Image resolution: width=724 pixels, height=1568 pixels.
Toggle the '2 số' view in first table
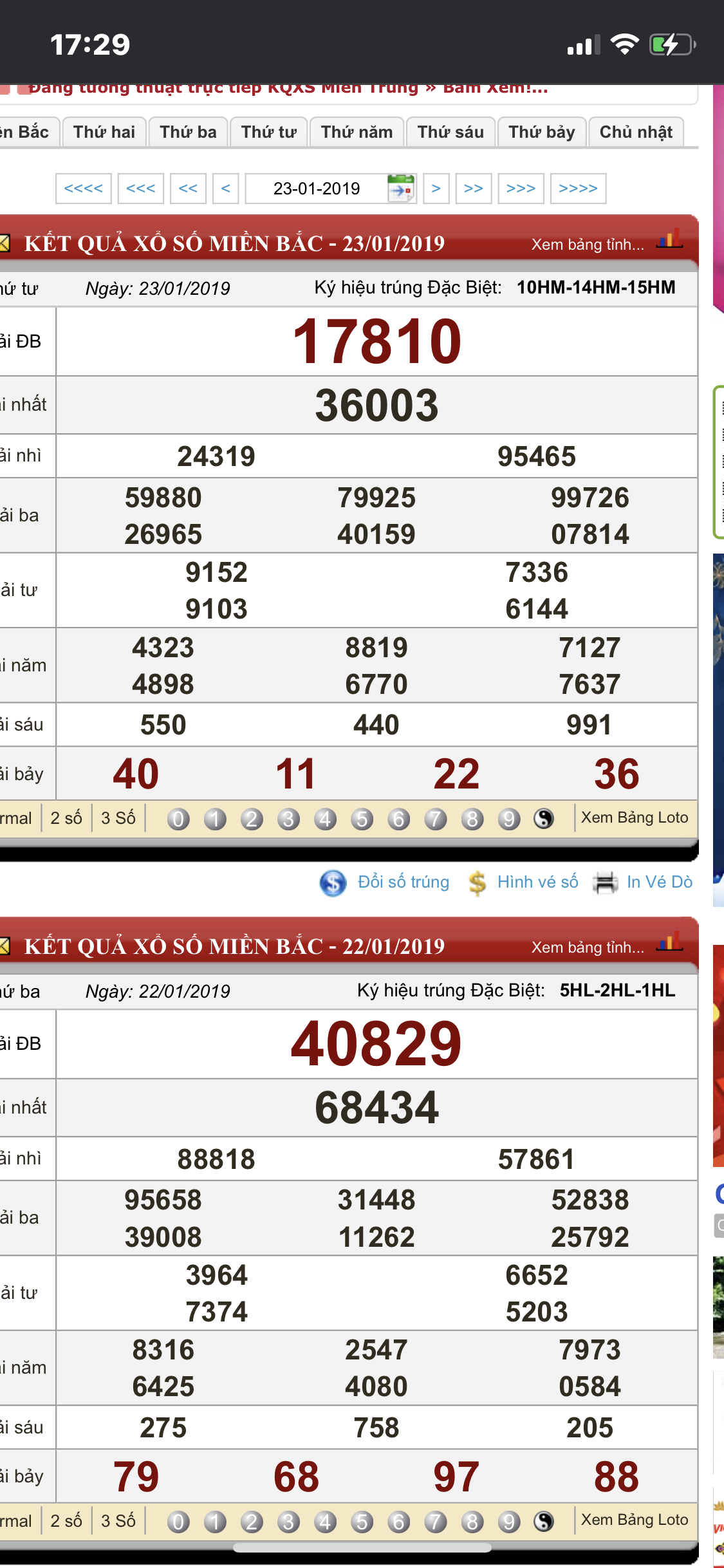(x=66, y=818)
